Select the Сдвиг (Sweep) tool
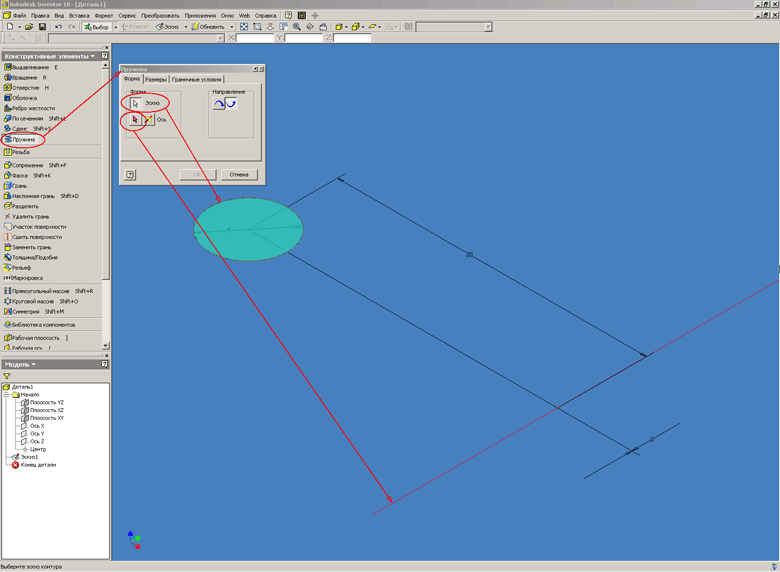The width and height of the screenshot is (780, 572). [x=27, y=129]
